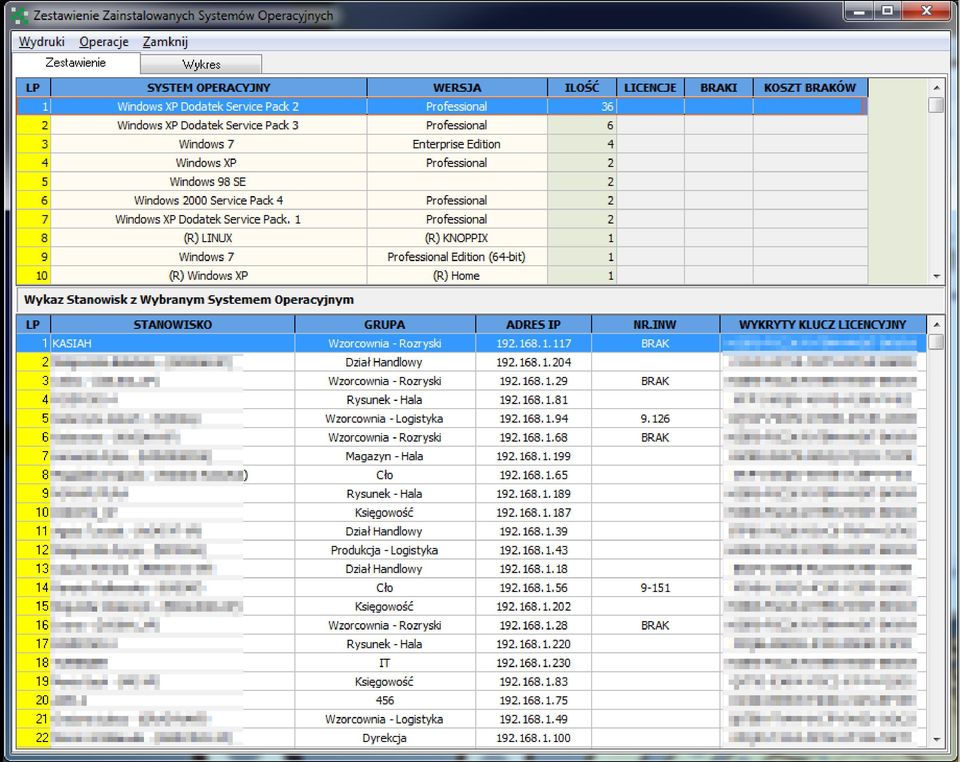Click the down arrow of the operating systems table scrollbar
The height and width of the screenshot is (762, 960).
pyautogui.click(x=936, y=276)
